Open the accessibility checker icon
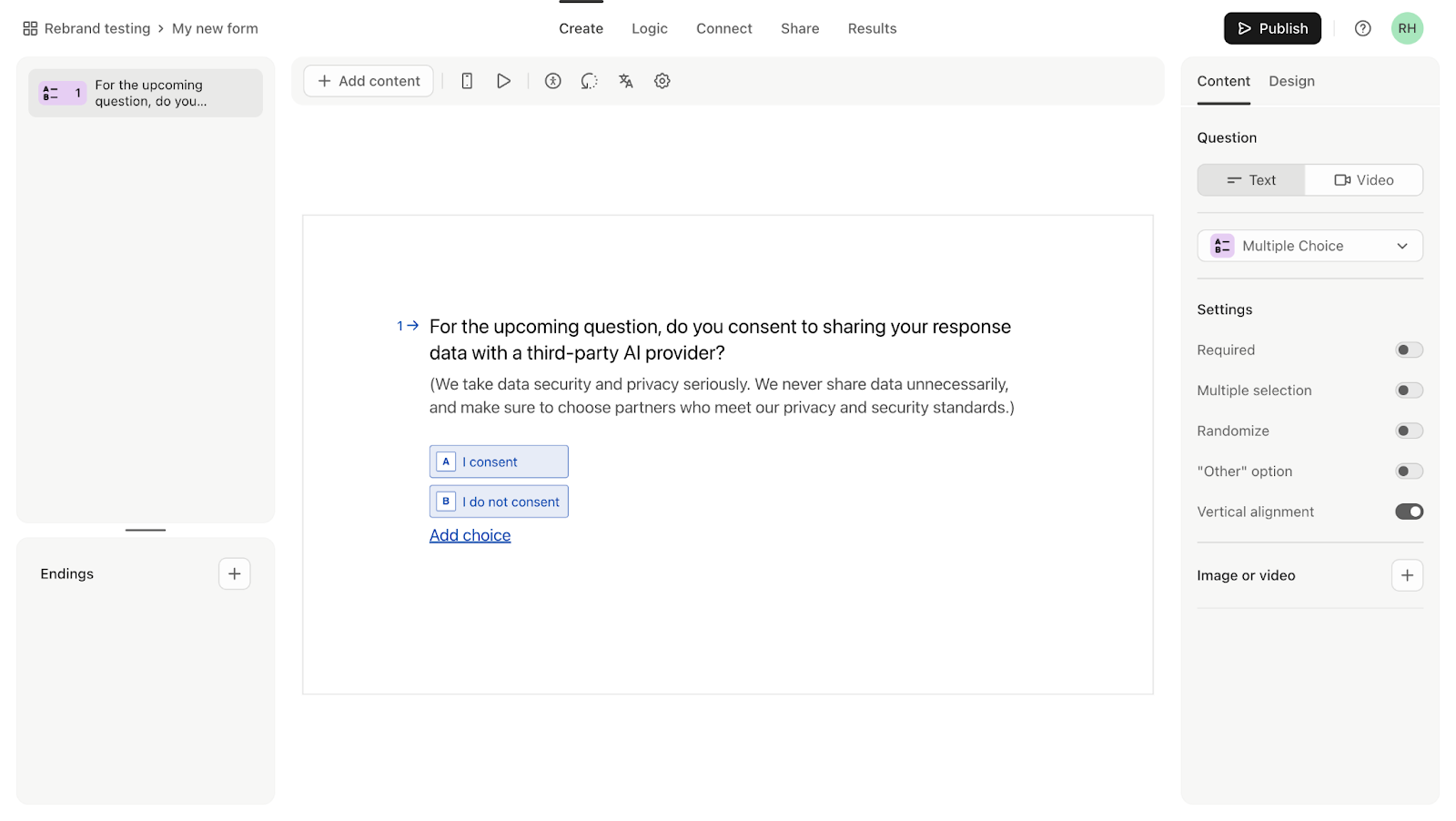This screenshot has width=1456, height=821. click(x=552, y=81)
